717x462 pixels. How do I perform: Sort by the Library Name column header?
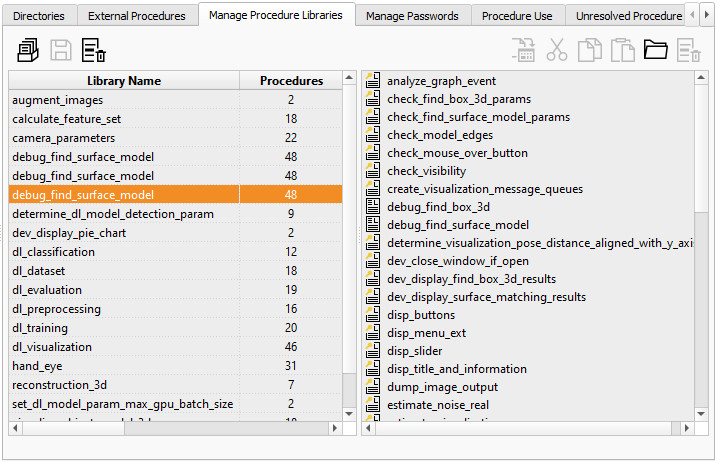[x=124, y=81]
